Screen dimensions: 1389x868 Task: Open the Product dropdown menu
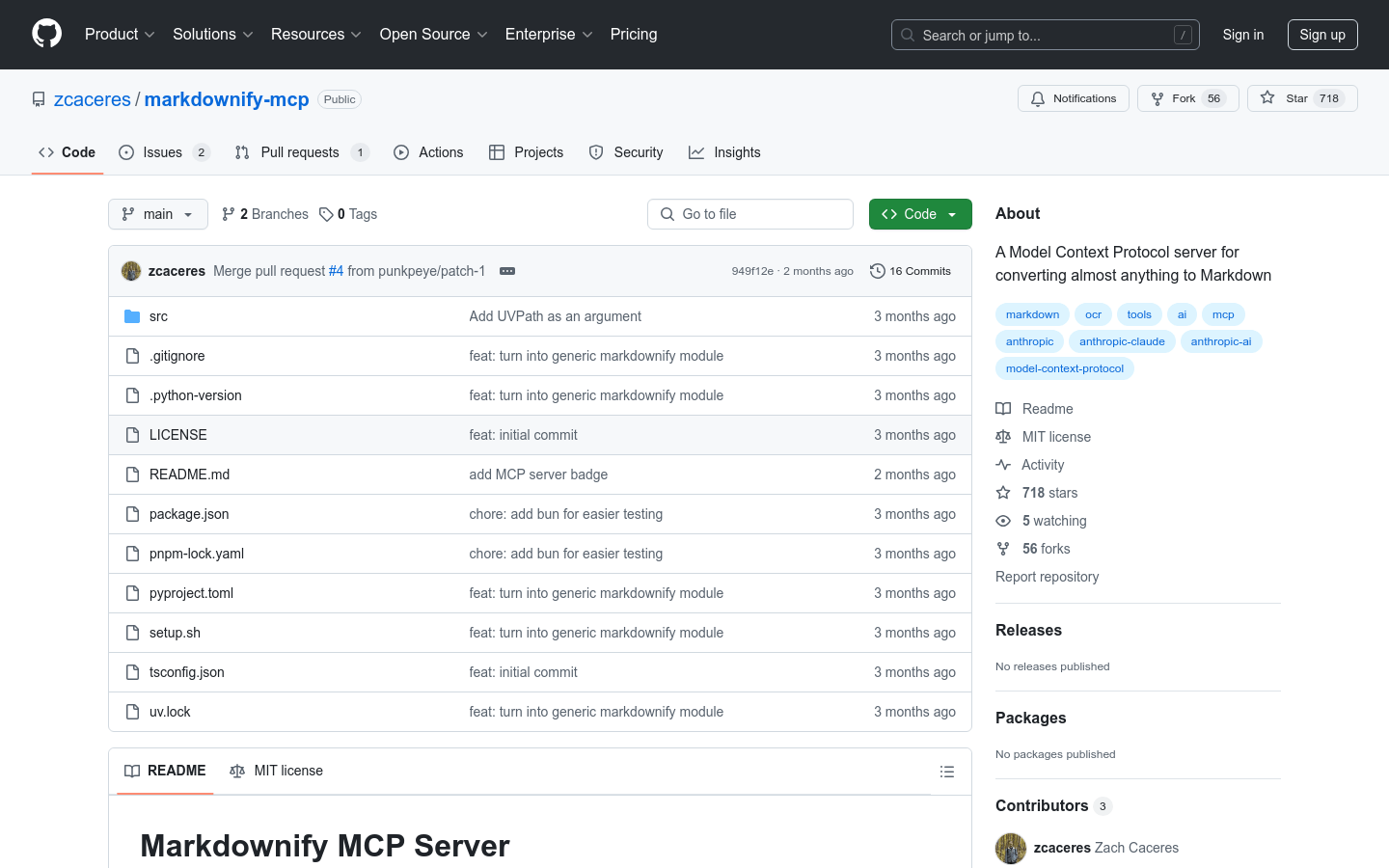click(x=120, y=35)
